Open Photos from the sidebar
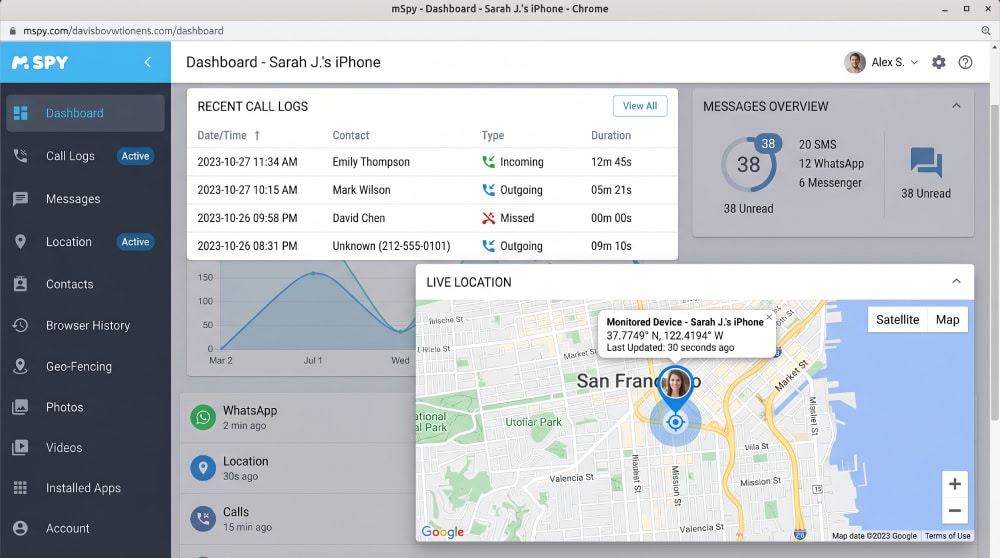 (x=85, y=407)
